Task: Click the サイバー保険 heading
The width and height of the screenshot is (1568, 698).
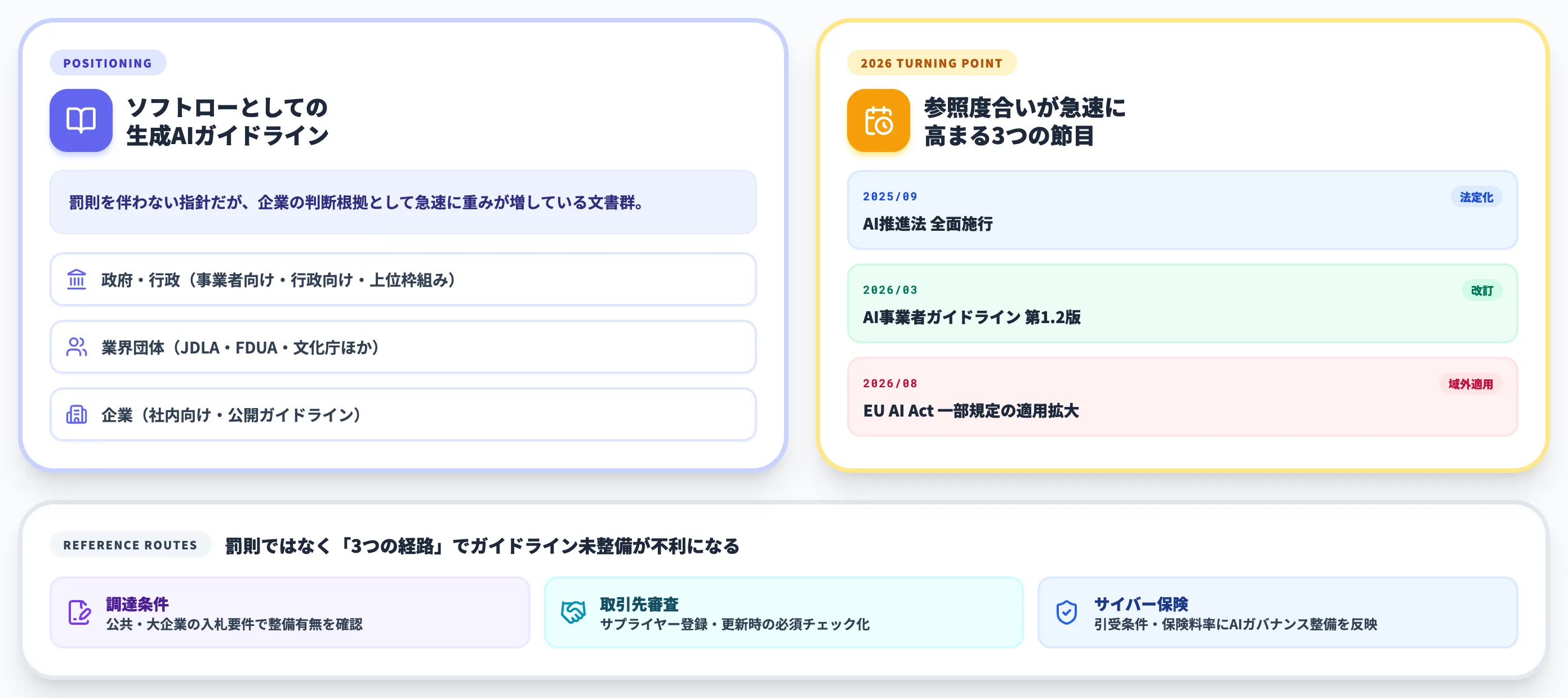Action: [x=1141, y=605]
